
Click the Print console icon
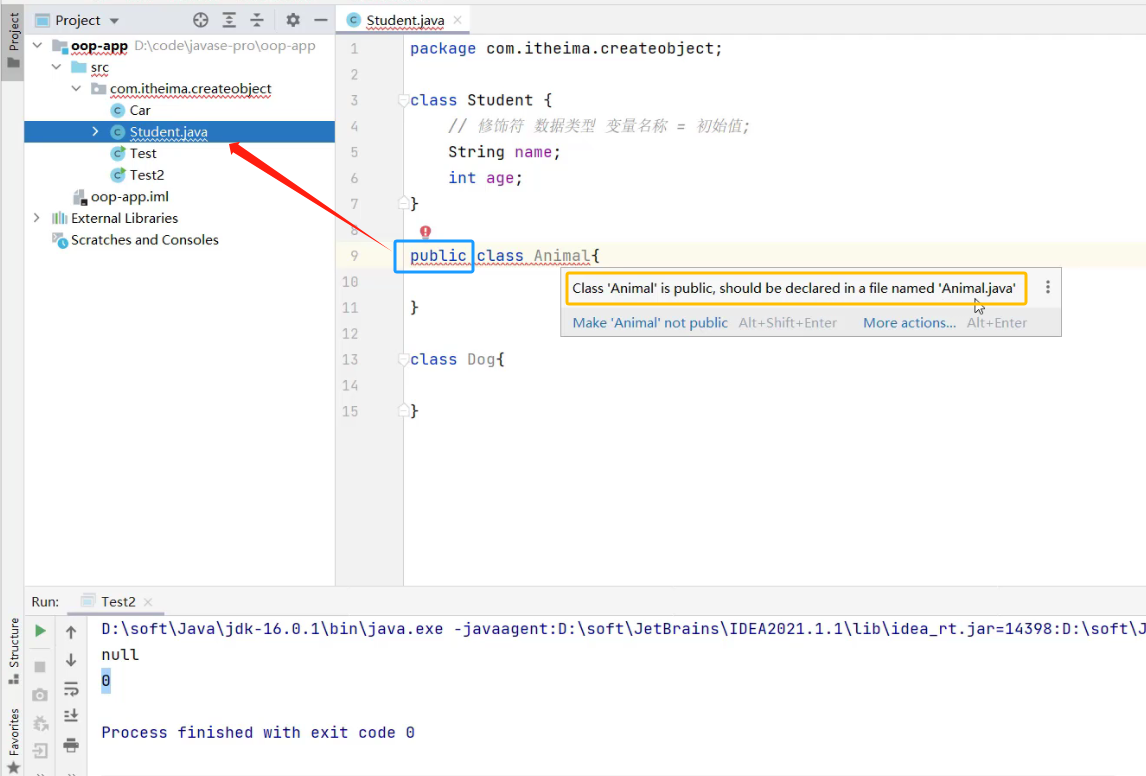pos(71,745)
